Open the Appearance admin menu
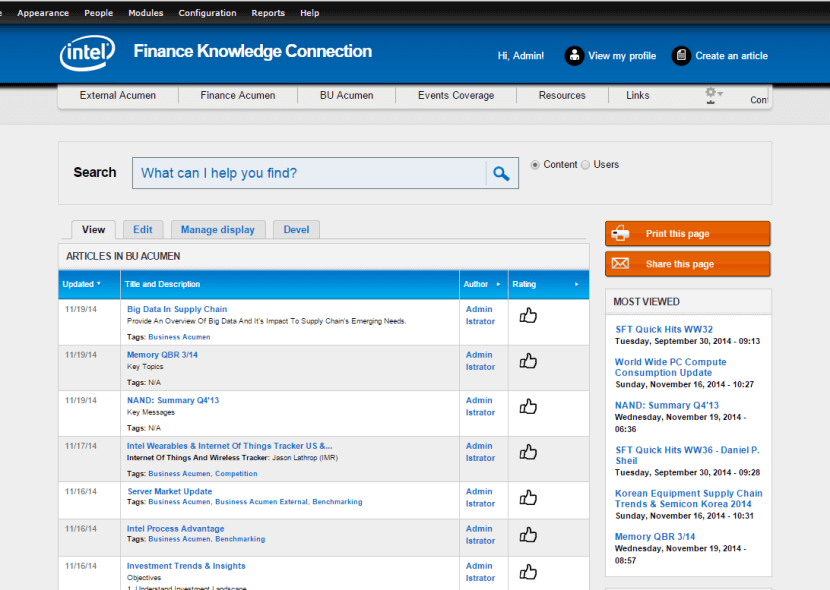 43,13
